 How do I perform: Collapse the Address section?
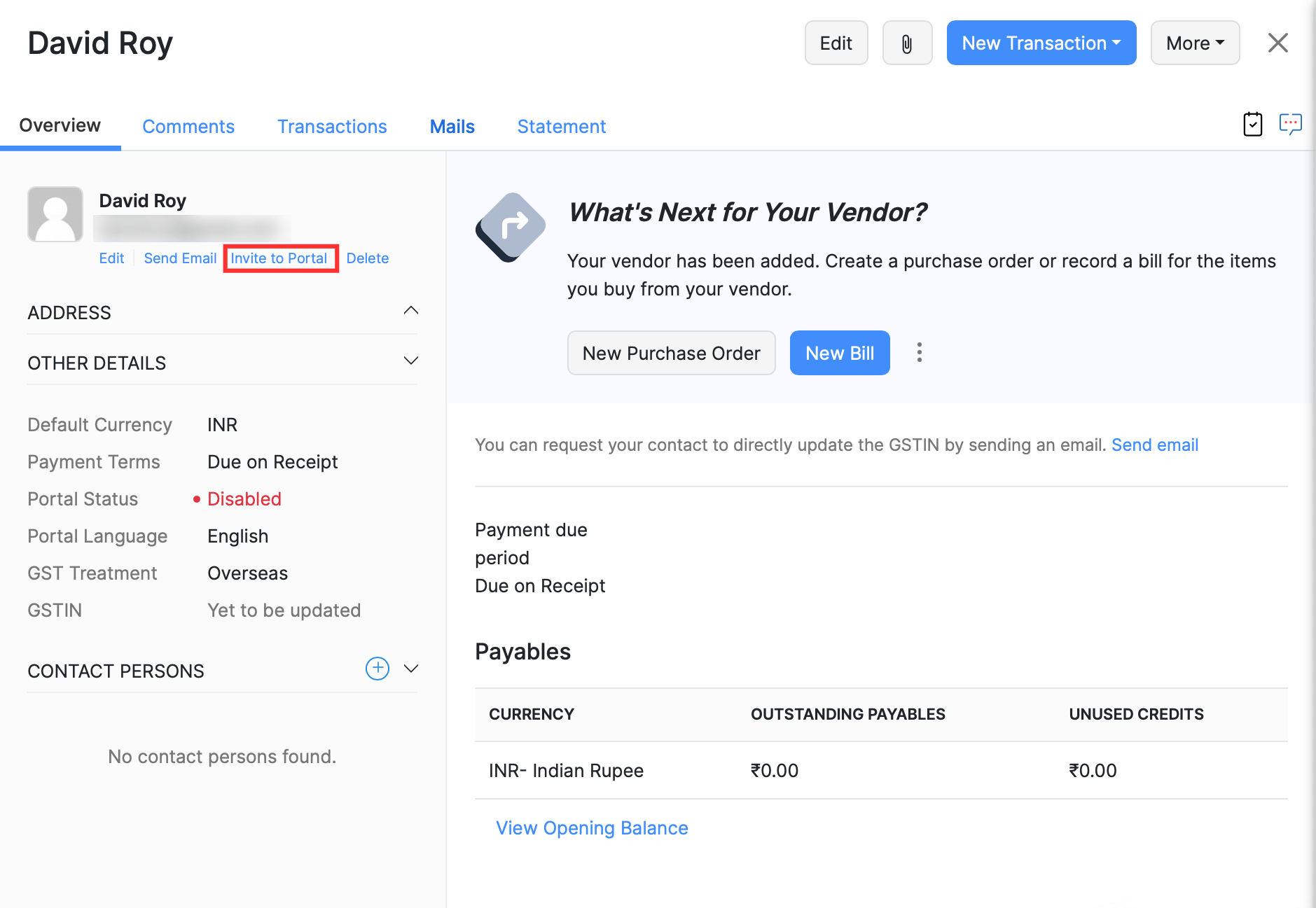411,311
